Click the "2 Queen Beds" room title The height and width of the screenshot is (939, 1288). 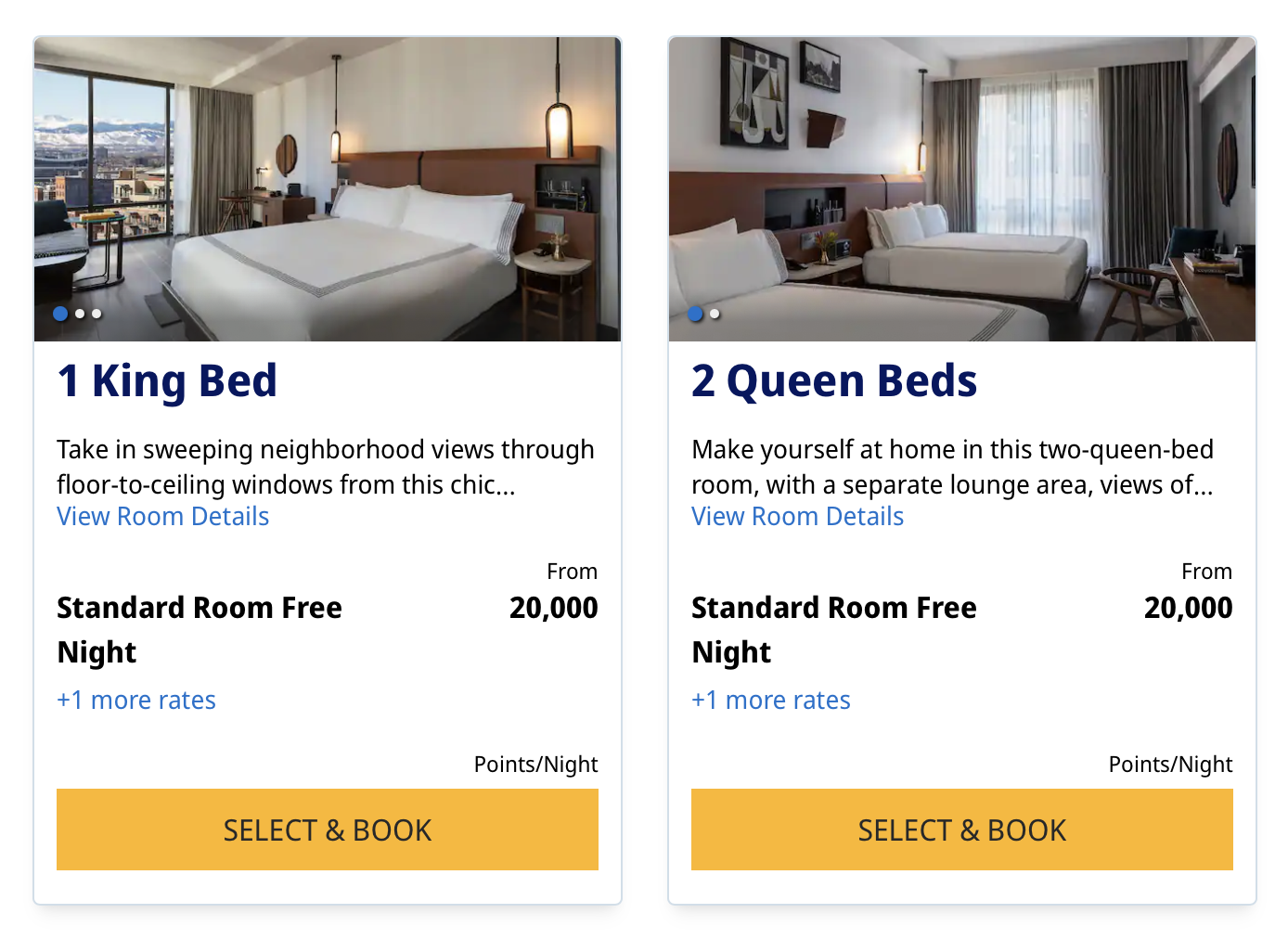pos(833,381)
